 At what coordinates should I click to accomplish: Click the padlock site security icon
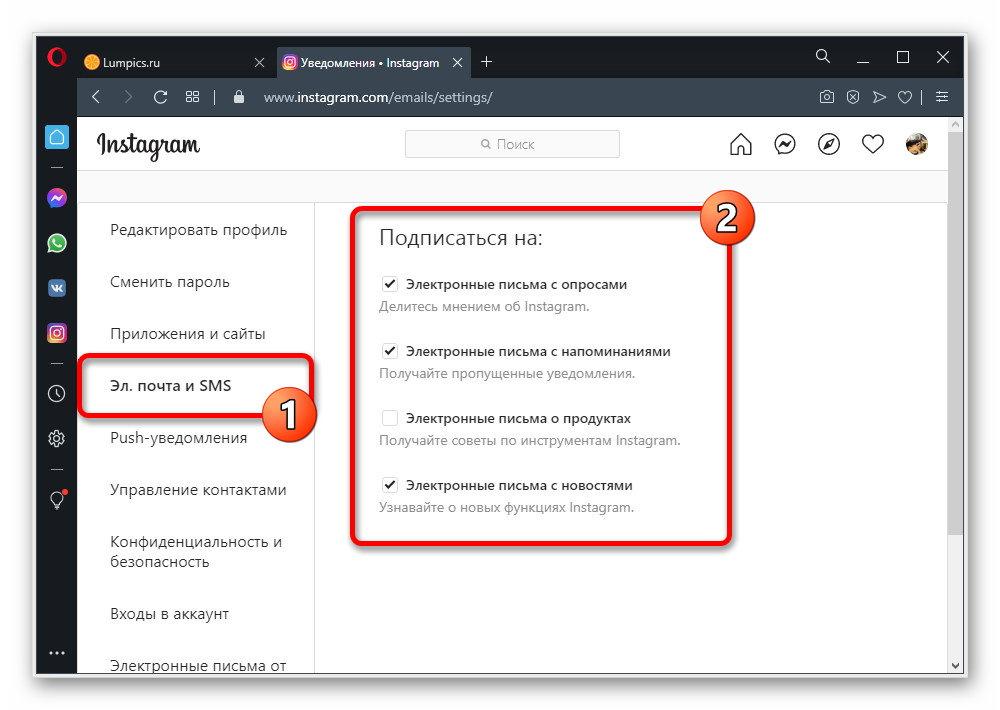tap(239, 97)
